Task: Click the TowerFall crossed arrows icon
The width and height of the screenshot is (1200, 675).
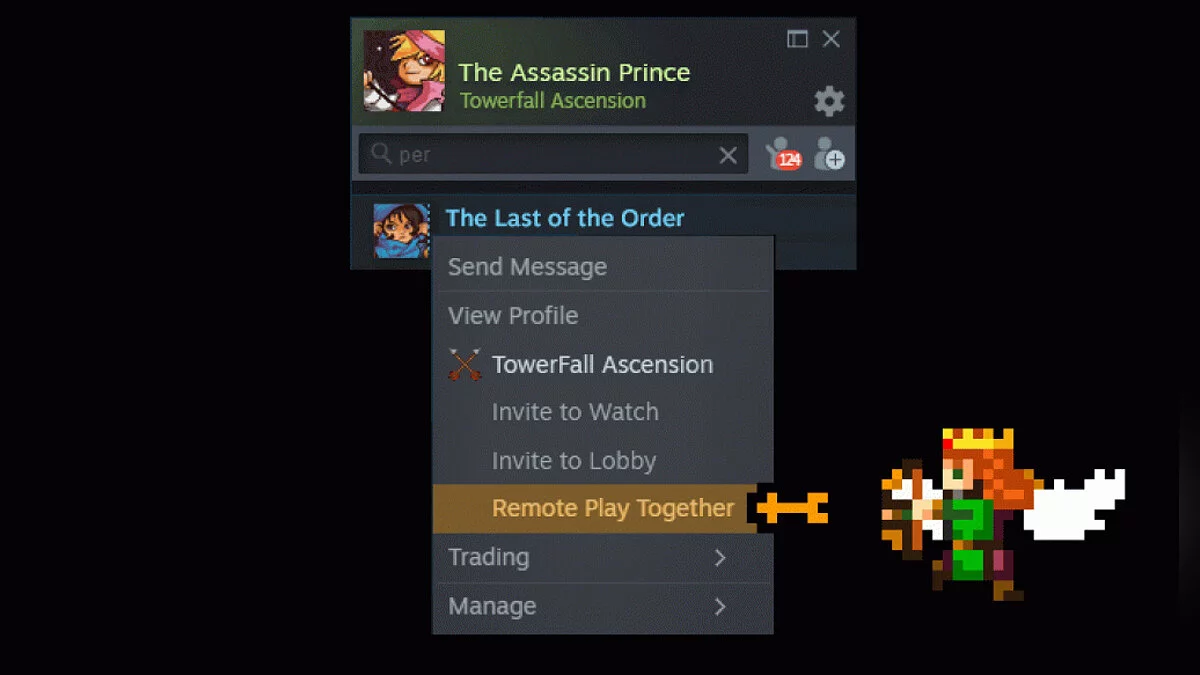Action: point(465,364)
